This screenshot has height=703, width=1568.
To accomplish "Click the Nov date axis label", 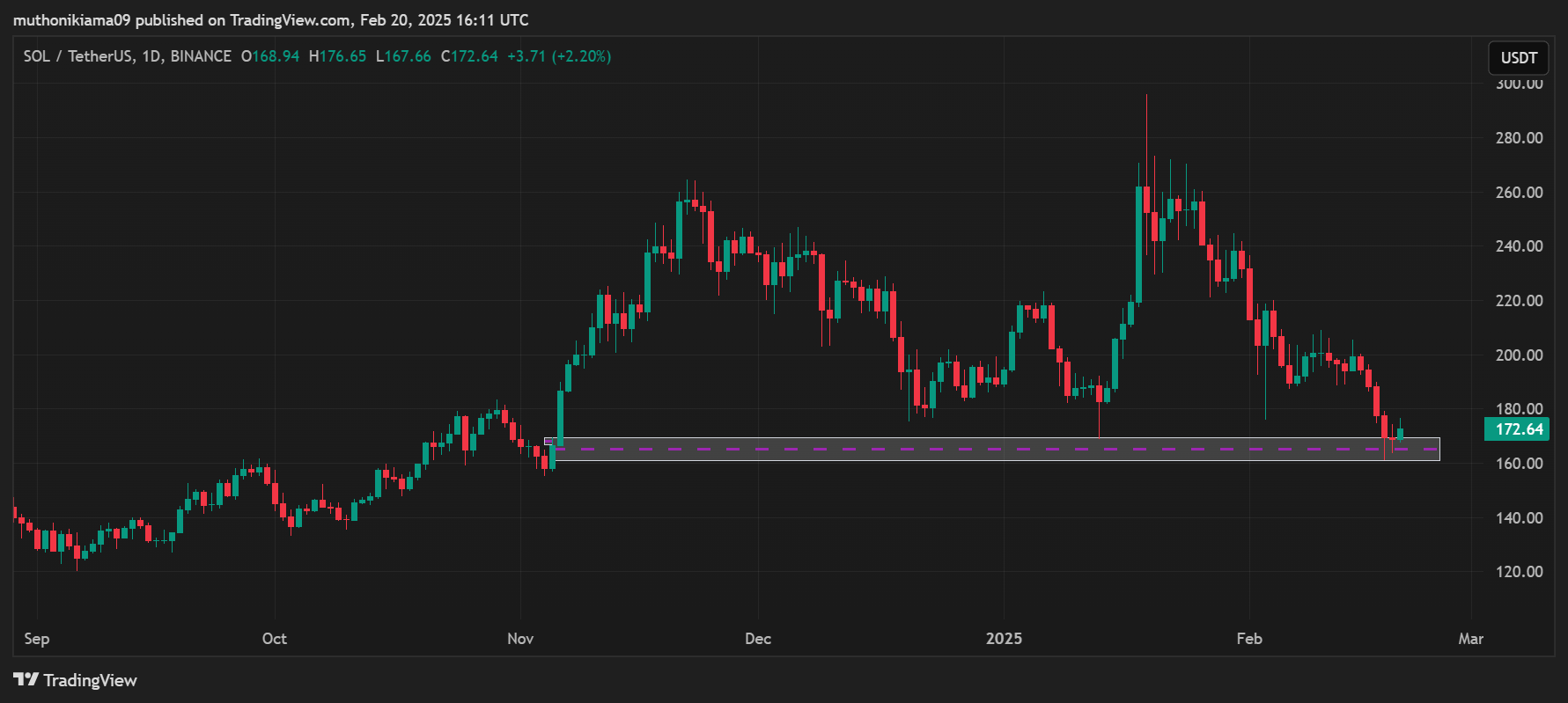I will [520, 639].
